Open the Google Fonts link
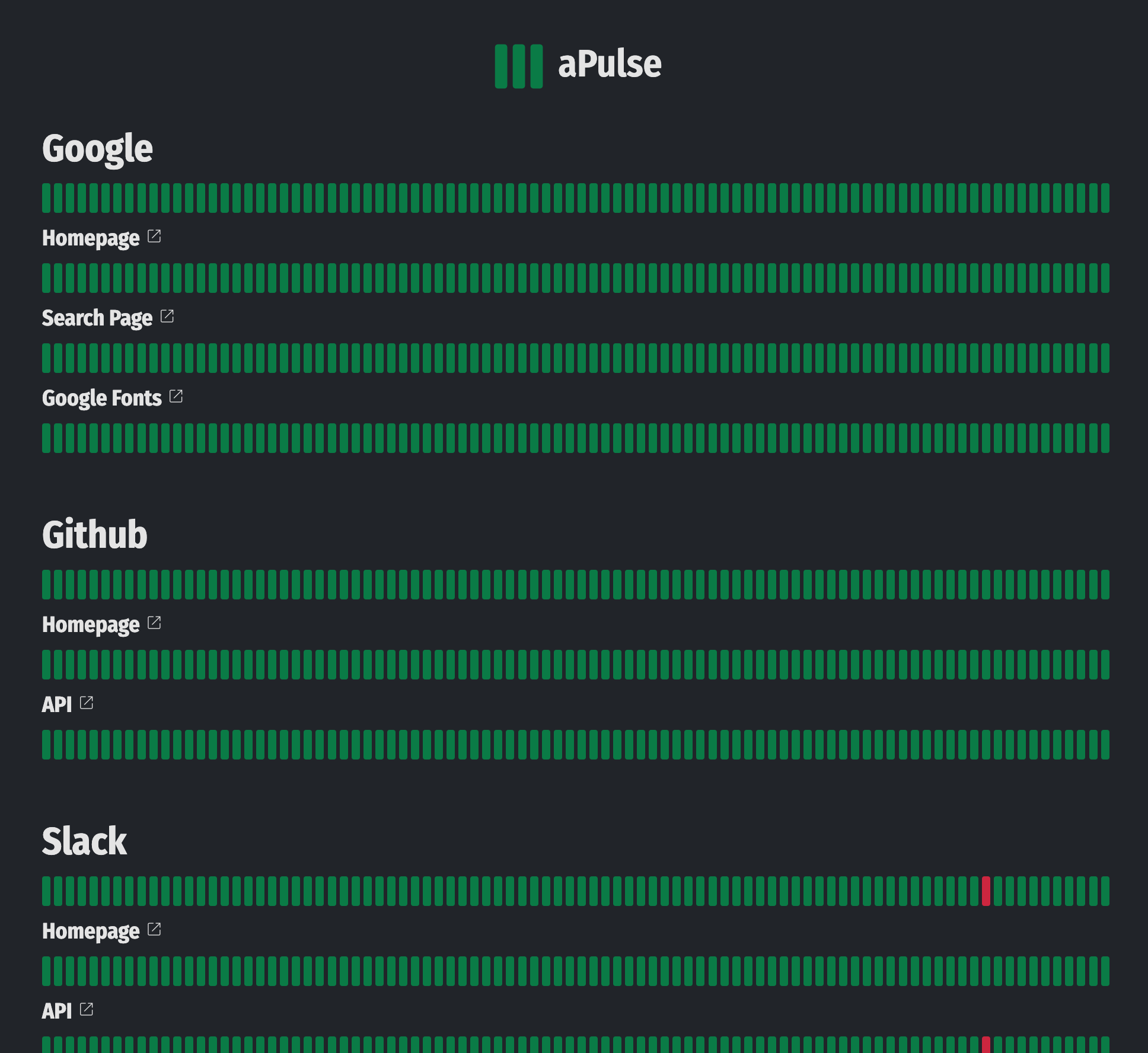The image size is (1148, 1053). [101, 398]
